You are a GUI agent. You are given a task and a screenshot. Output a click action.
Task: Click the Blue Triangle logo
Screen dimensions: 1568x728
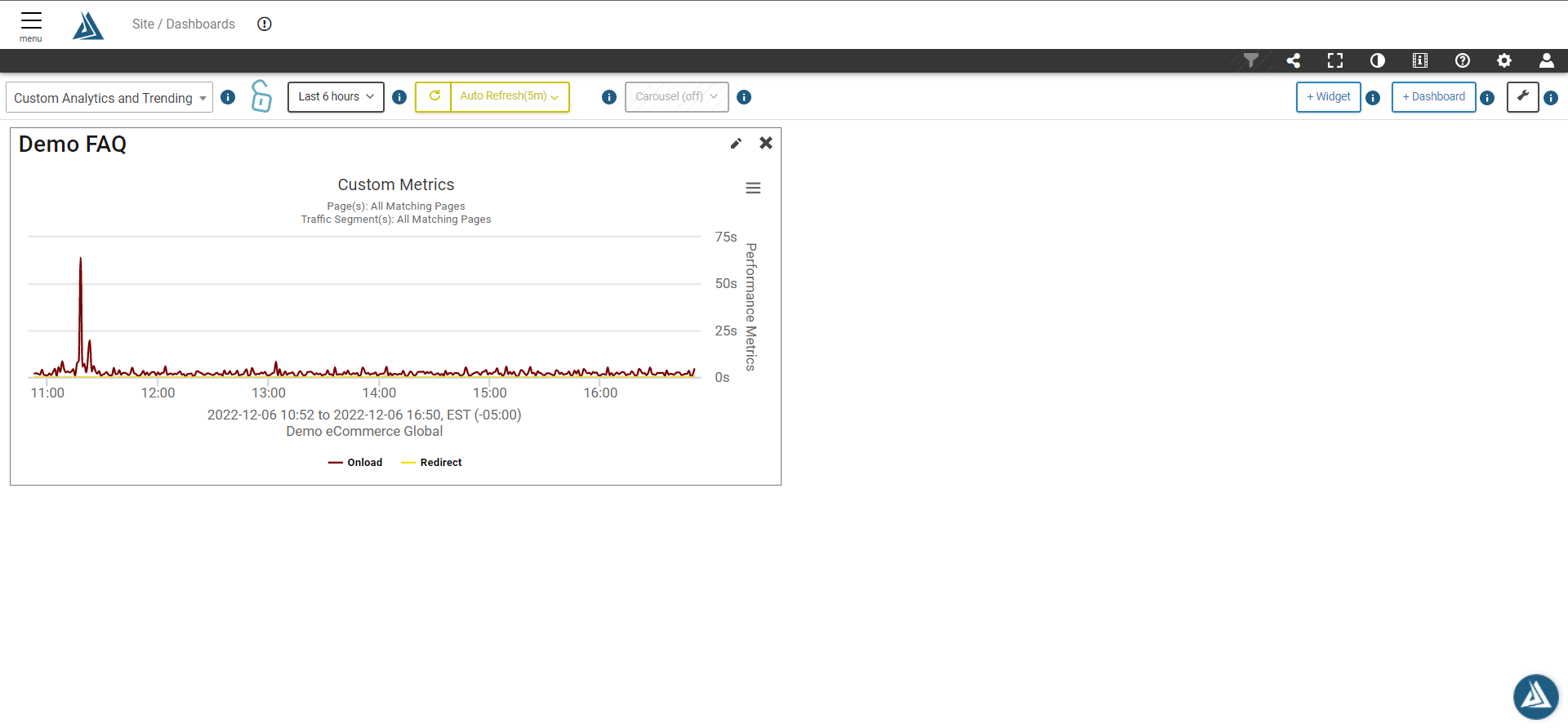88,25
